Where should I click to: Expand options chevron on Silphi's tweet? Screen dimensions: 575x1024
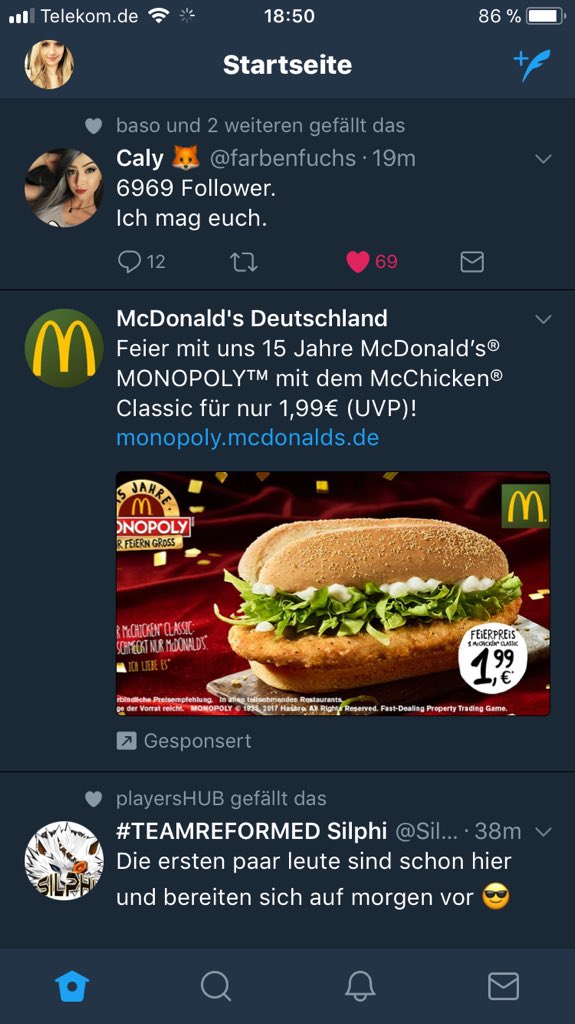(543, 831)
